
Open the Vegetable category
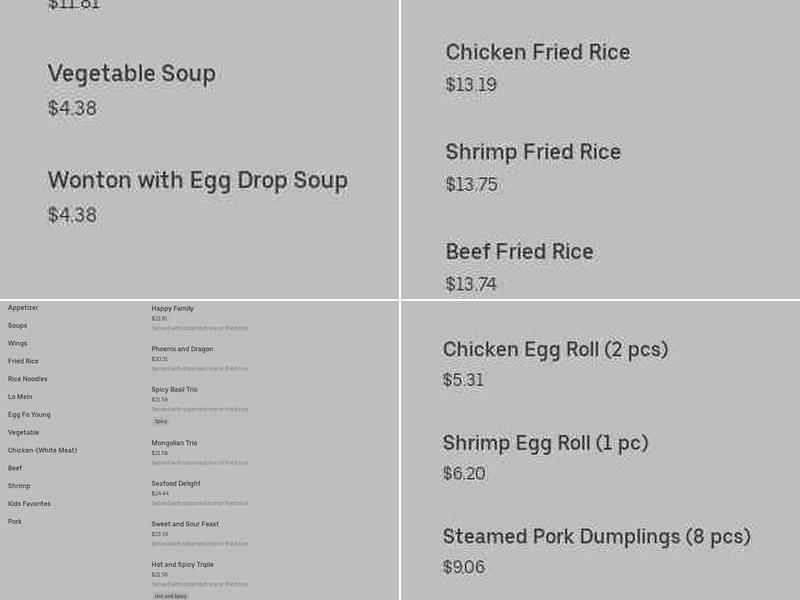tap(23, 432)
